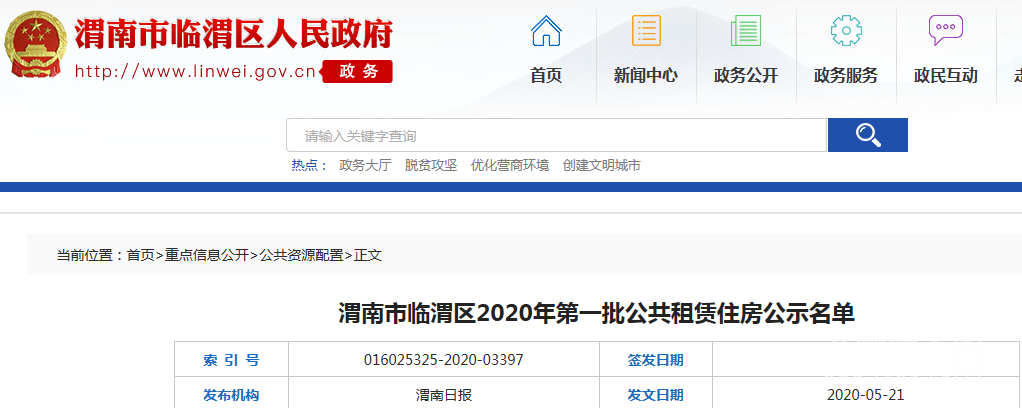Click the news list icon above 新闻中心

[646, 31]
